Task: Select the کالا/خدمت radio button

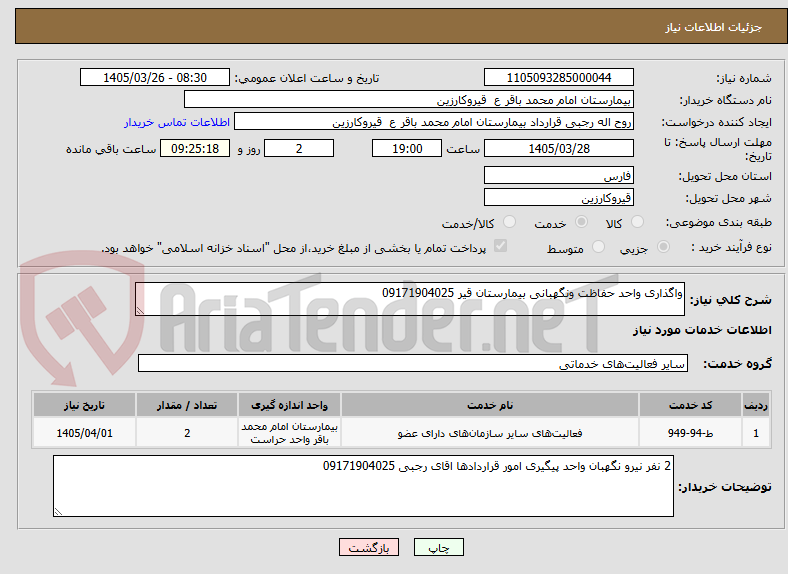Action: [x=509, y=222]
